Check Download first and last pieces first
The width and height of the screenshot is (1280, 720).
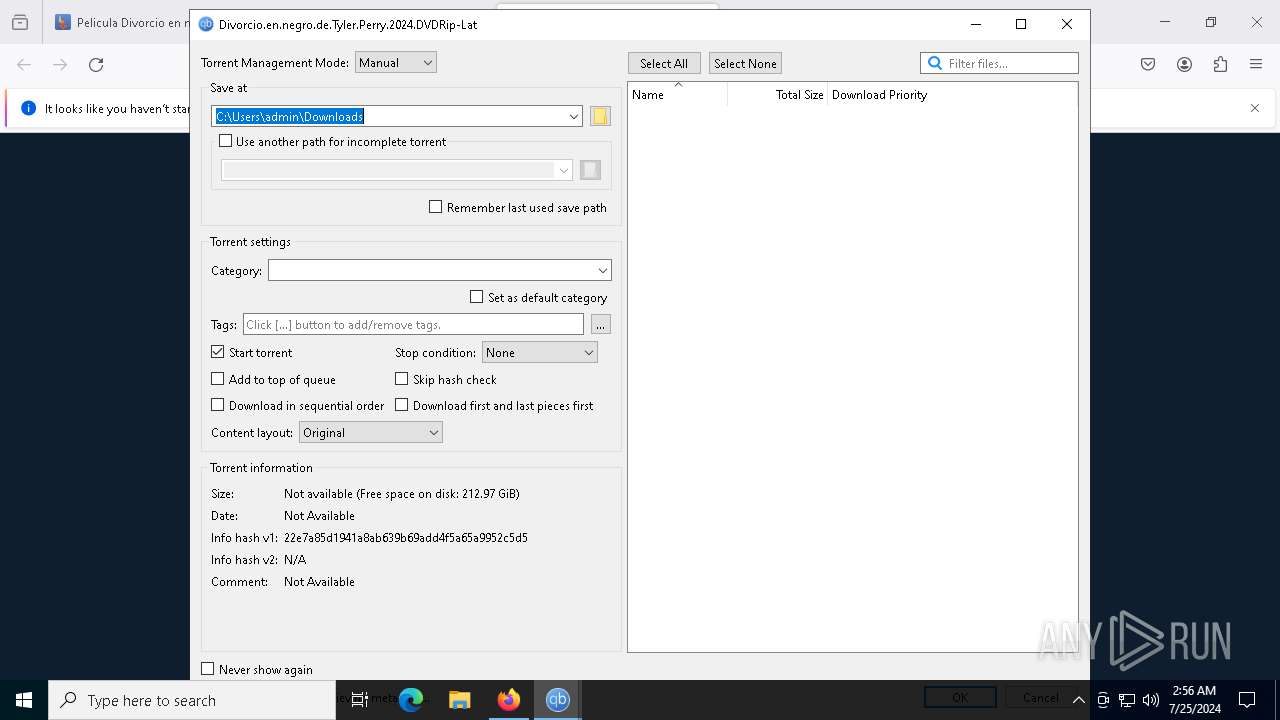click(401, 405)
